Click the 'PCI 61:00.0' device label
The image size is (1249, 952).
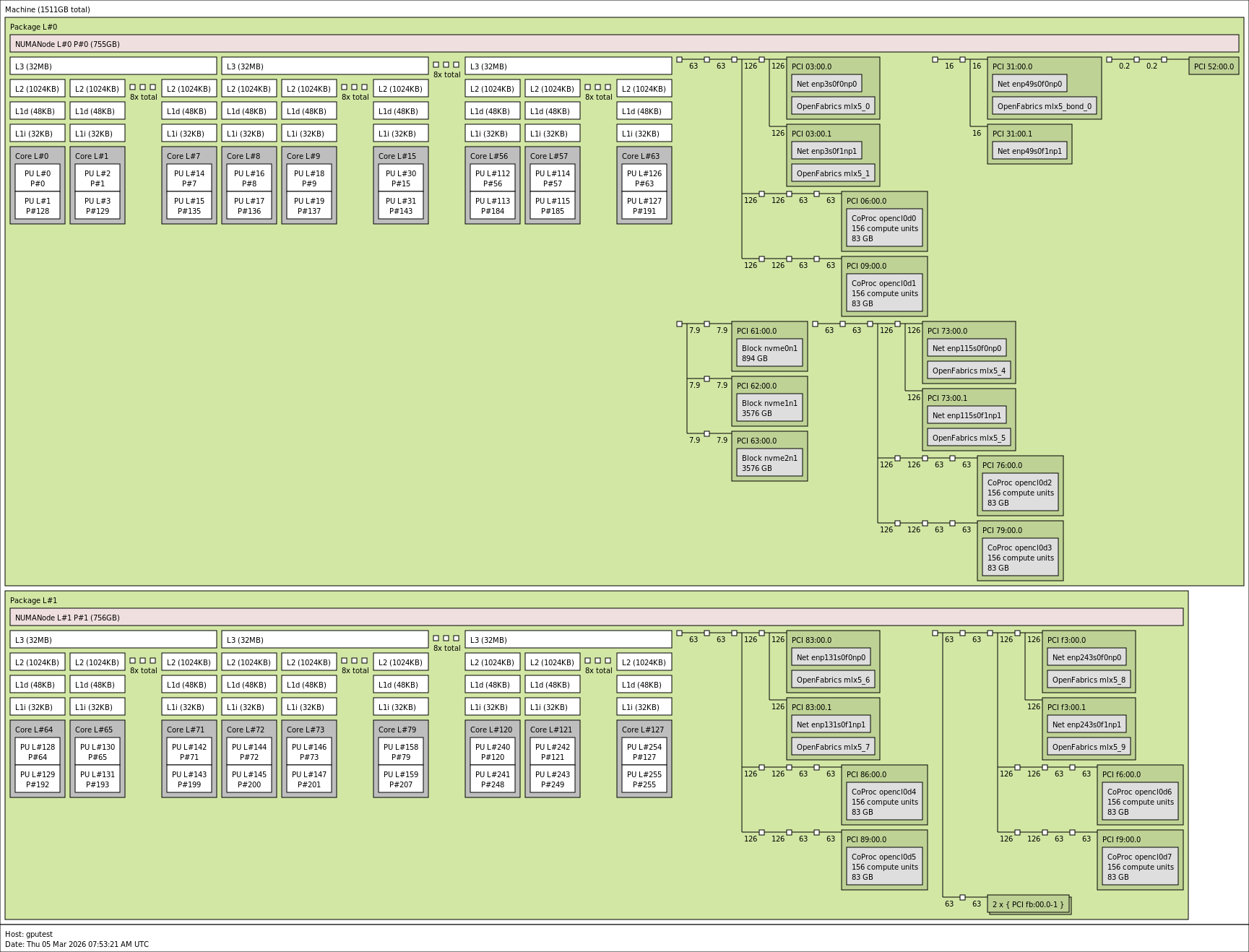coord(756,331)
